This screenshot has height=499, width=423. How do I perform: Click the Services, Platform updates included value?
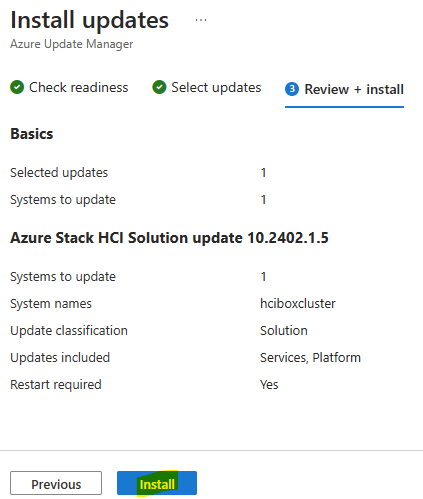[x=310, y=358]
